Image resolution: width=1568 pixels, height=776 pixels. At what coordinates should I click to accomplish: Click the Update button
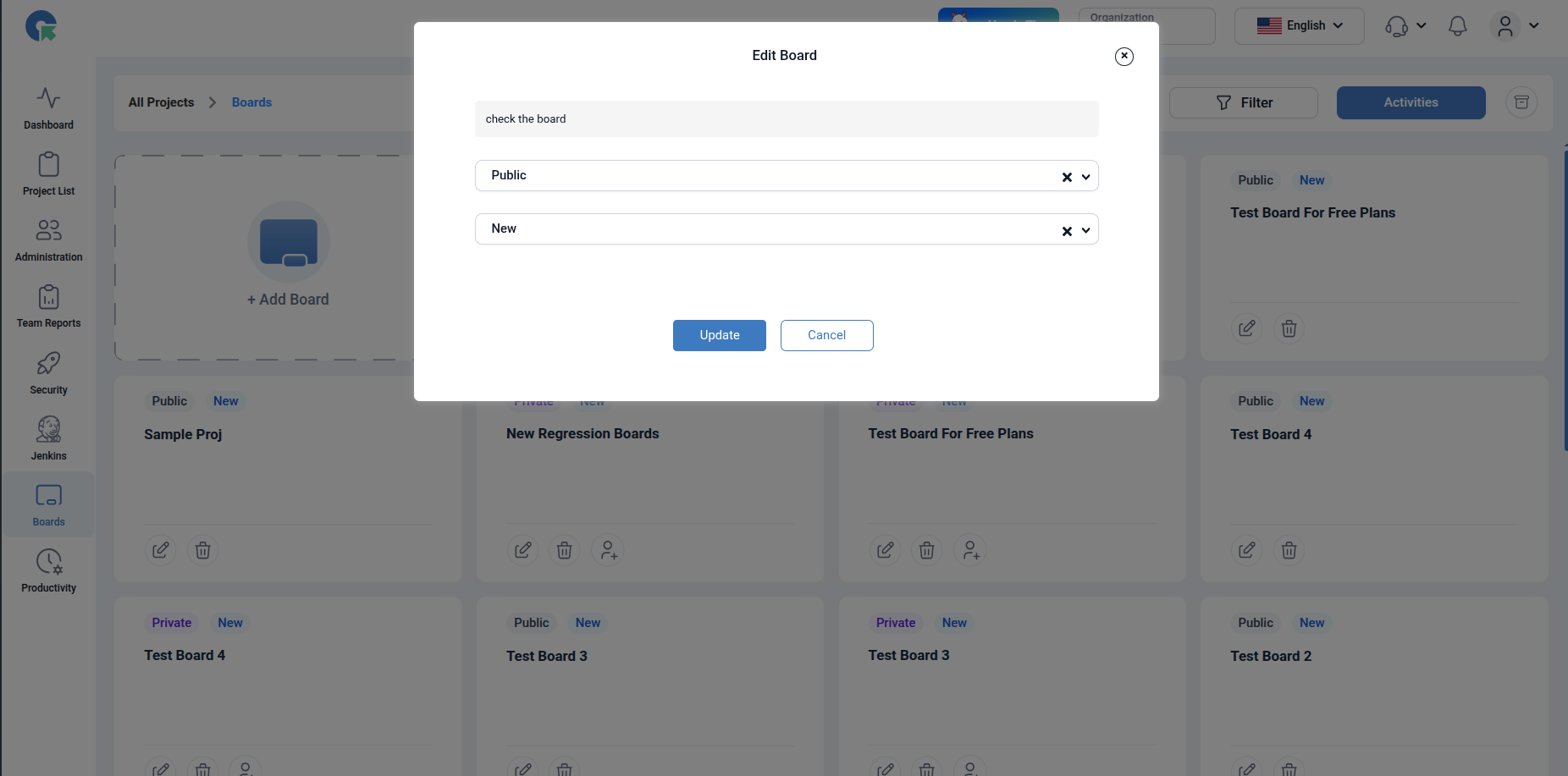tap(719, 335)
